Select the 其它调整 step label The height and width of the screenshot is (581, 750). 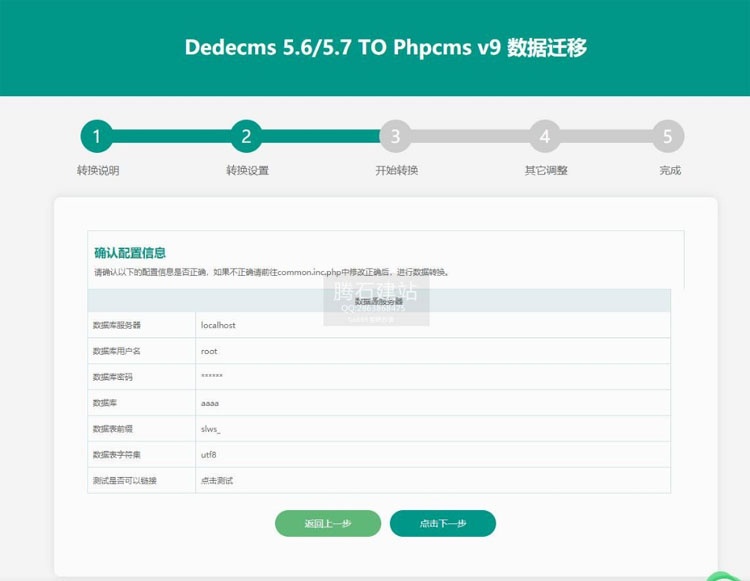pyautogui.click(x=546, y=170)
